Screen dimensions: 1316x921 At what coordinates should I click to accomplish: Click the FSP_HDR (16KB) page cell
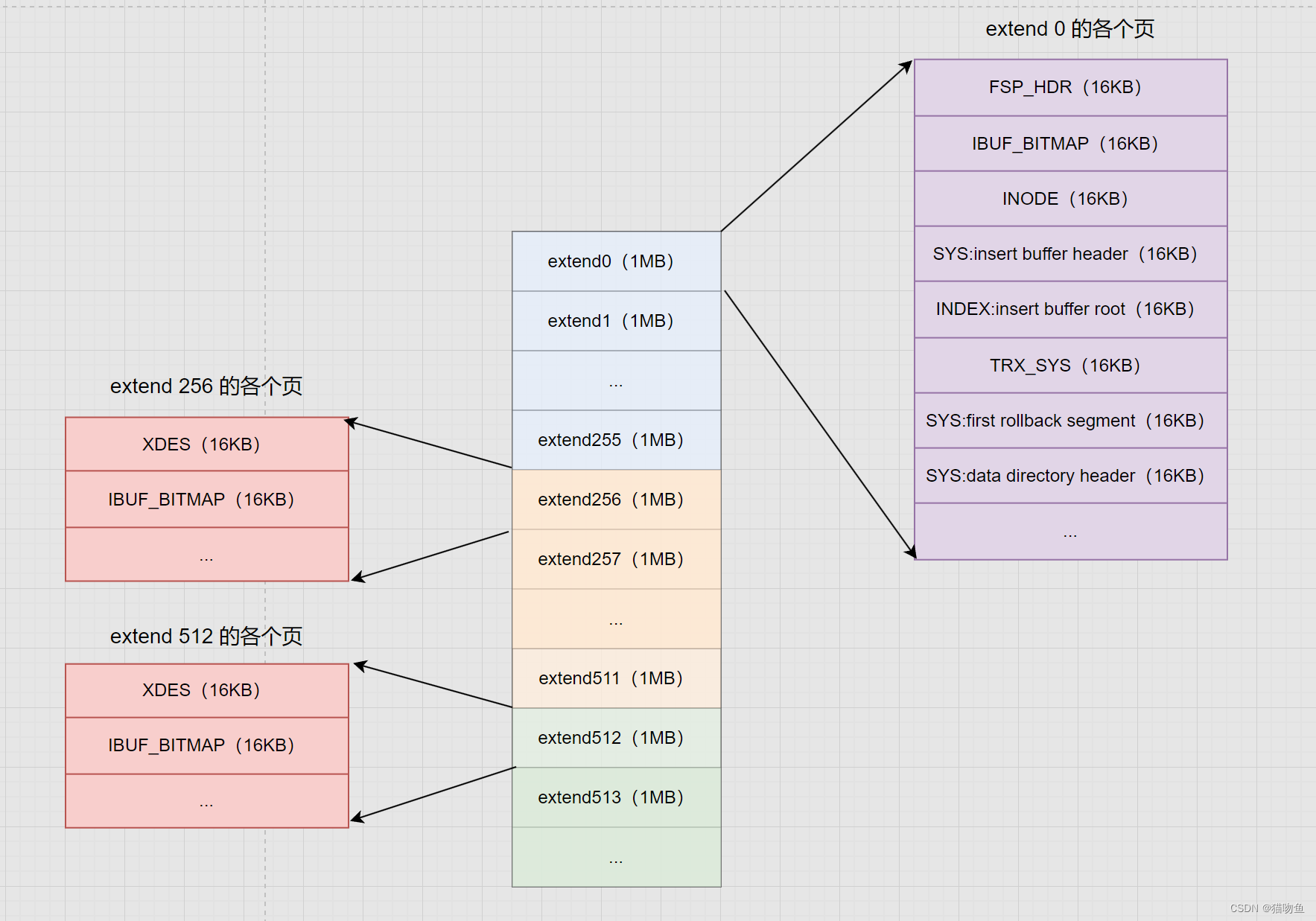pyautogui.click(x=1070, y=88)
